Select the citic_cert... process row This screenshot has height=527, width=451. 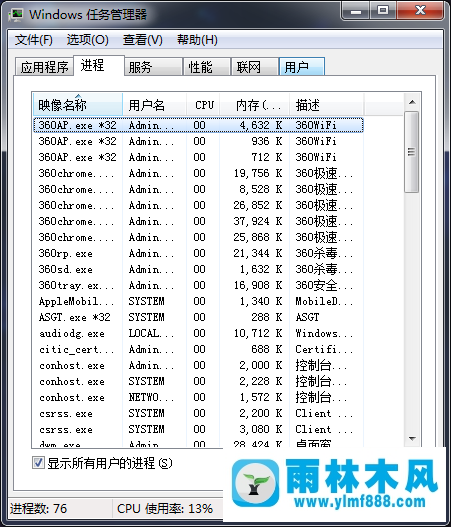[198, 350]
